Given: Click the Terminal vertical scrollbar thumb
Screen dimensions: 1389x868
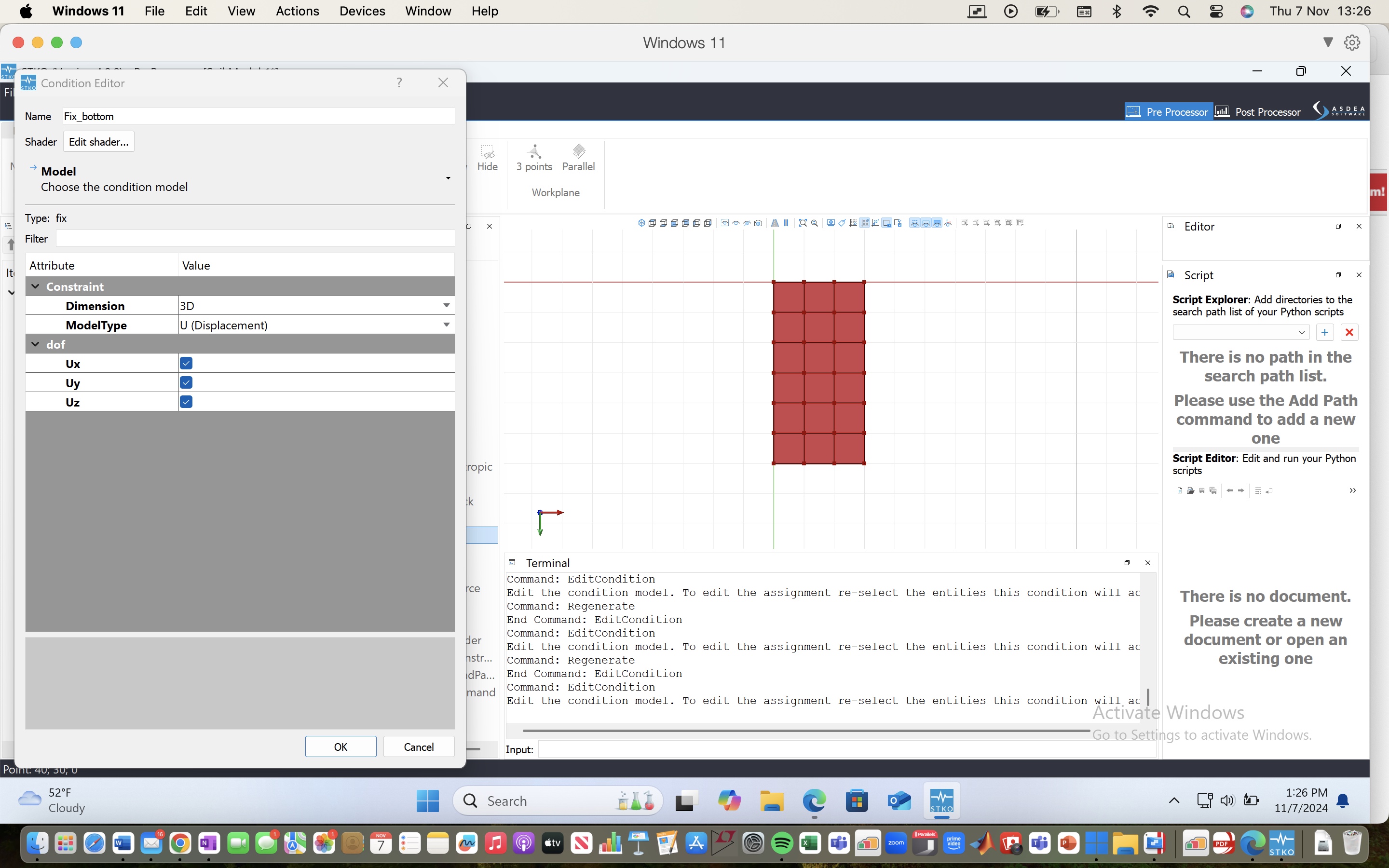Looking at the screenshot, I should [x=1148, y=697].
